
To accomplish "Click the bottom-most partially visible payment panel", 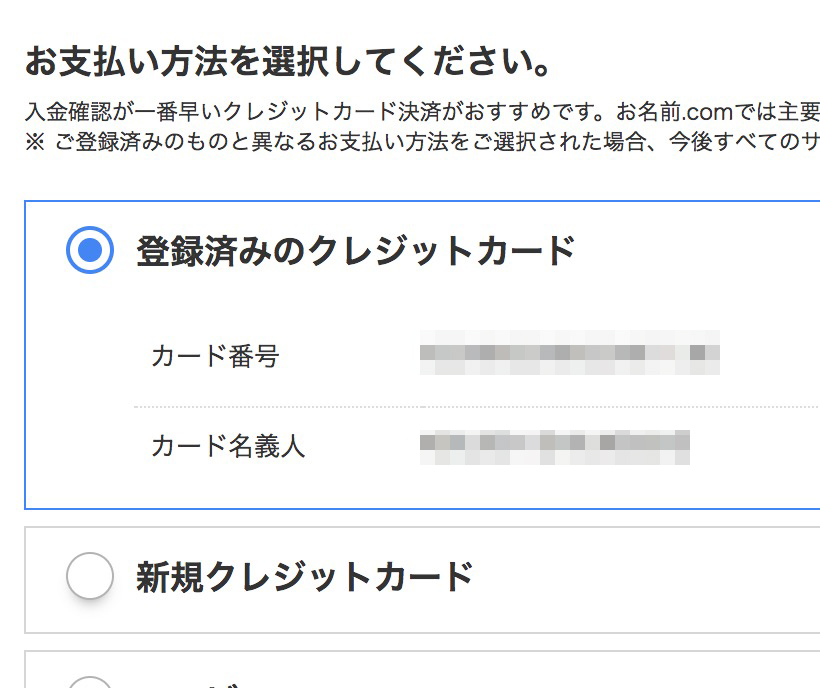I will pos(422,670).
